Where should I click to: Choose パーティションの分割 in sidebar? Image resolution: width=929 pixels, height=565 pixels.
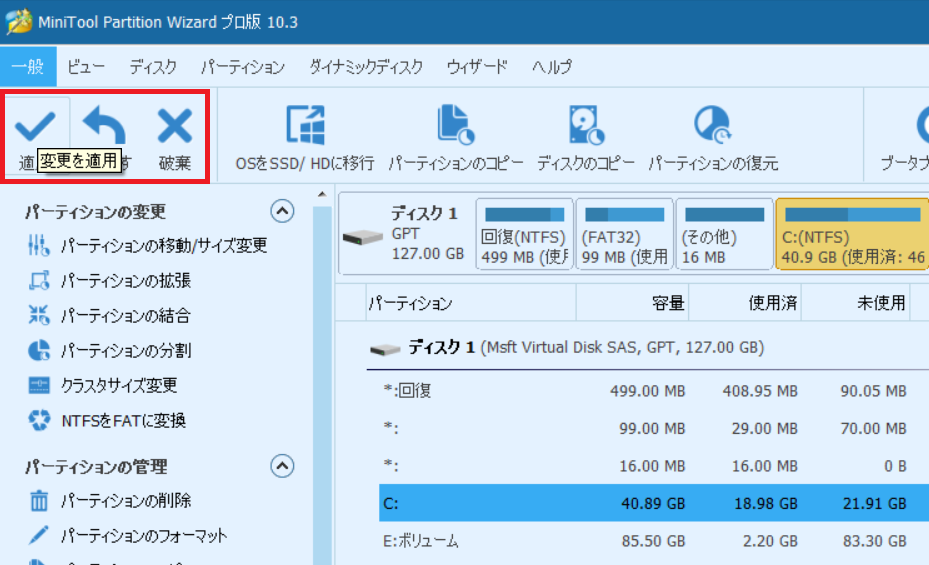[109, 351]
